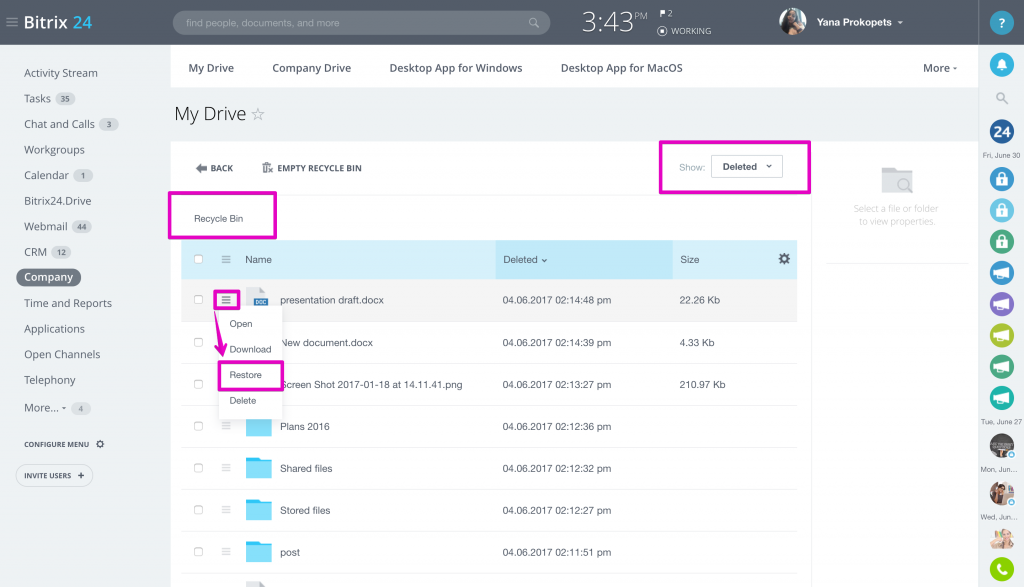Screen dimensions: 1024x587
Task: Check the Shared files row checkbox
Action: coord(199,468)
